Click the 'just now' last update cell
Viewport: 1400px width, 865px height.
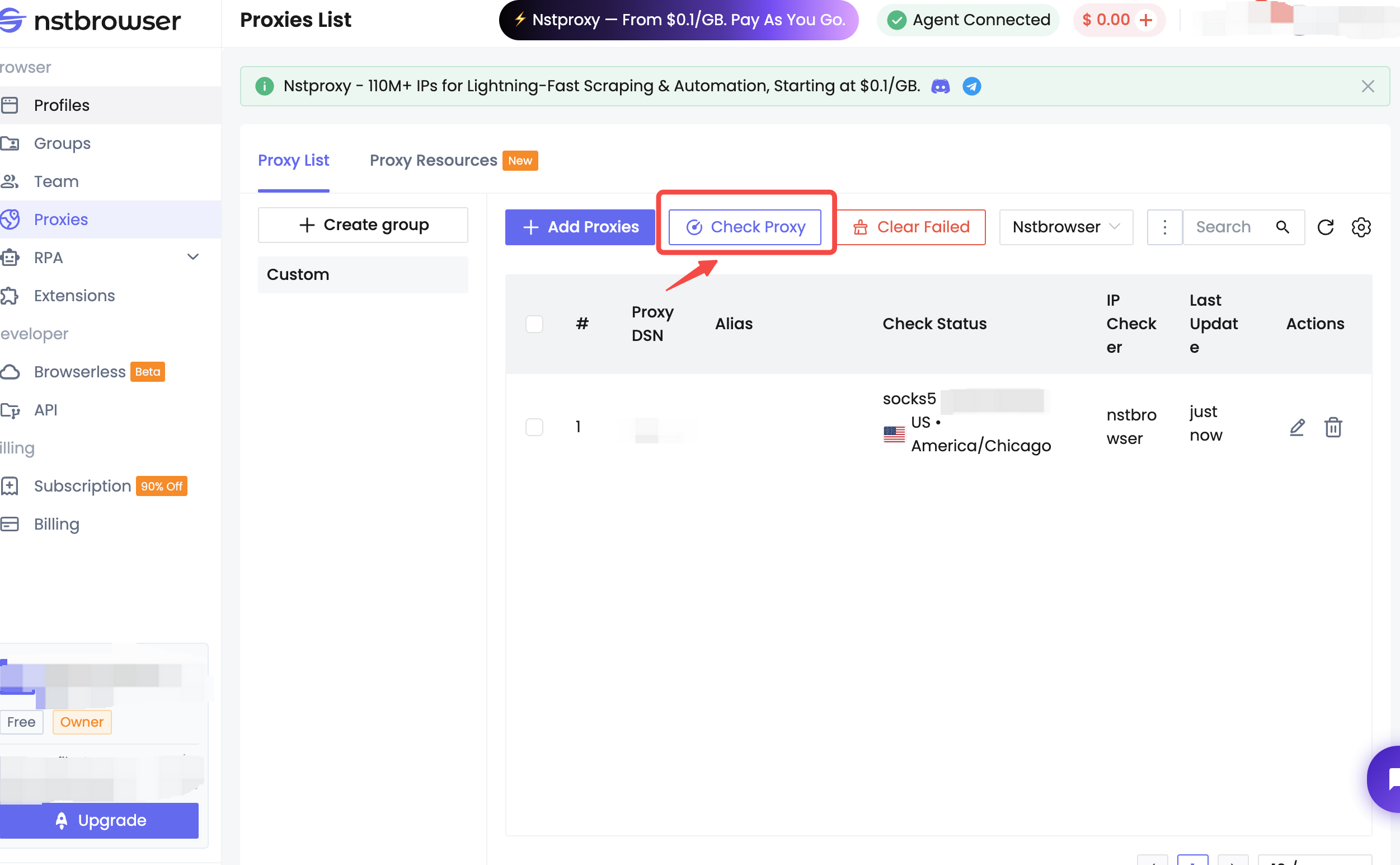point(1206,424)
